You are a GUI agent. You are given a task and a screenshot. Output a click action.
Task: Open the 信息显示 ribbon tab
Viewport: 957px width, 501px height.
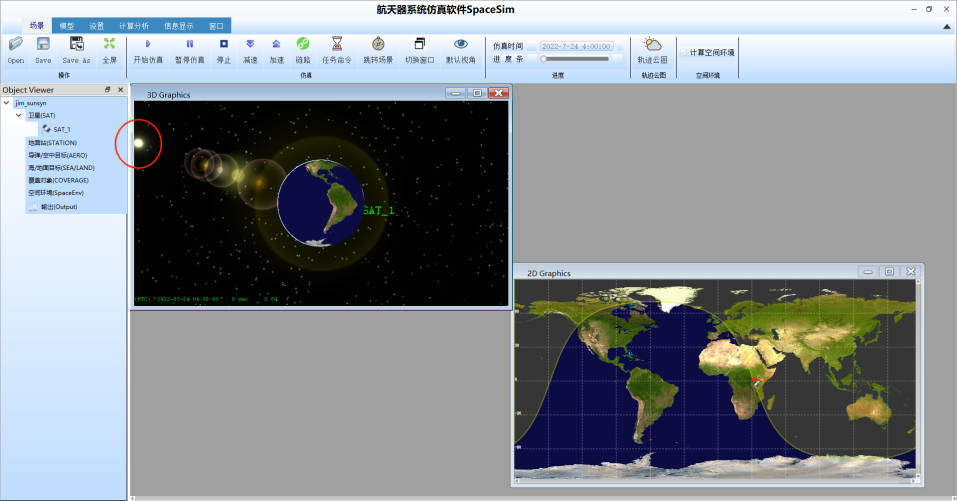click(179, 26)
